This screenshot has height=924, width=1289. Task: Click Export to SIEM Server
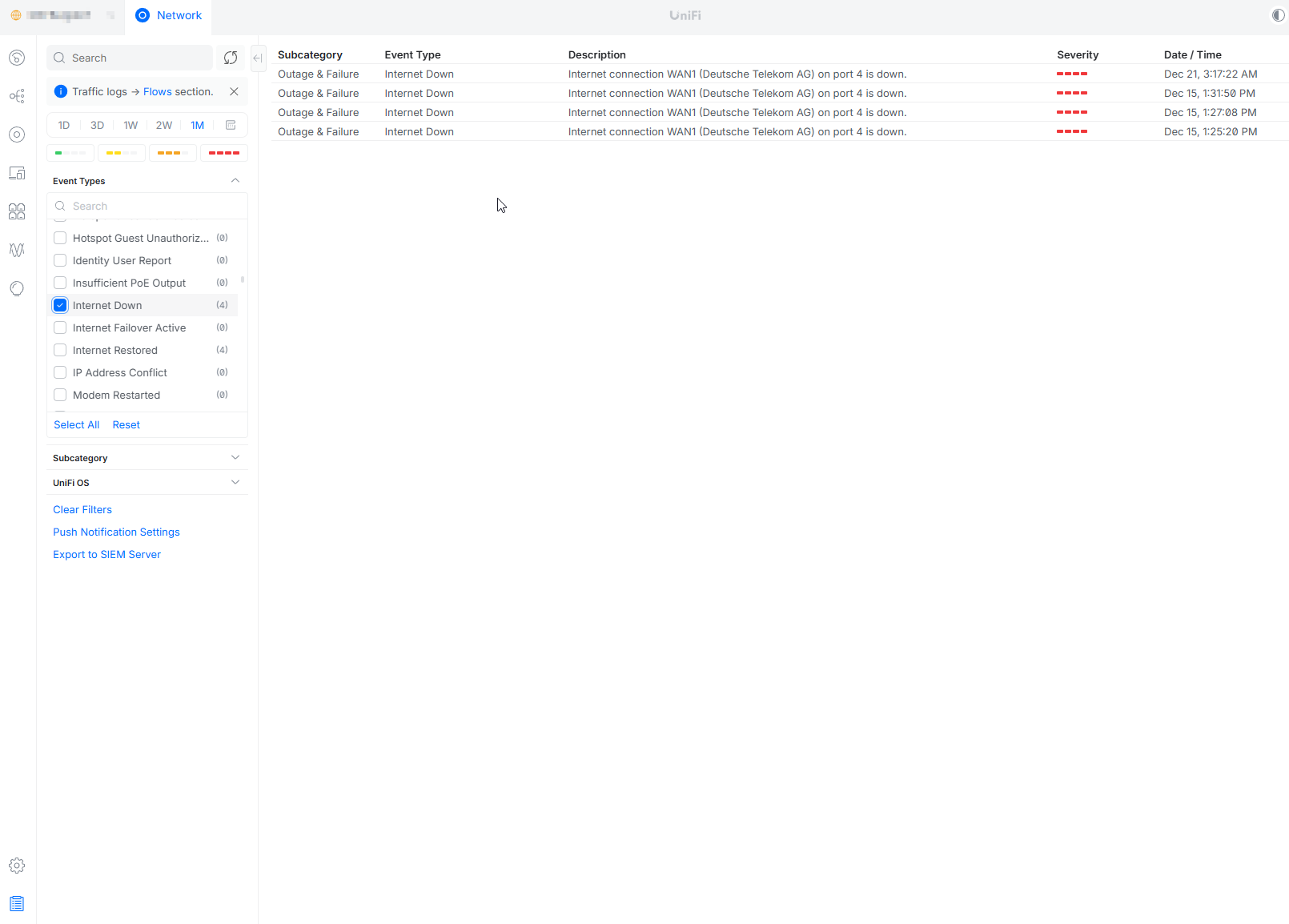107,555
